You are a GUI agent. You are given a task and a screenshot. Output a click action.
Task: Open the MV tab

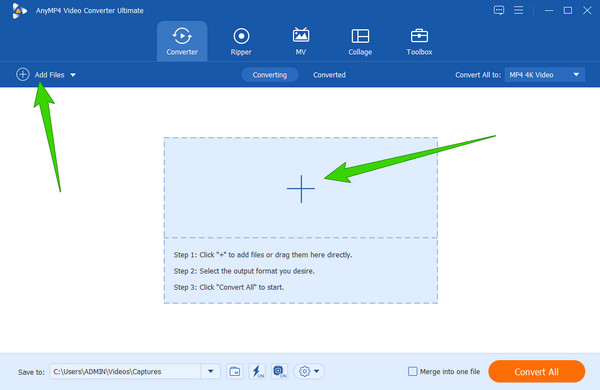pyautogui.click(x=301, y=41)
